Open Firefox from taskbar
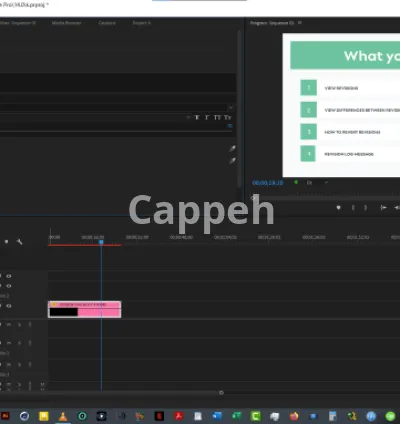Viewport: 400px width, 424px height. pos(294,416)
